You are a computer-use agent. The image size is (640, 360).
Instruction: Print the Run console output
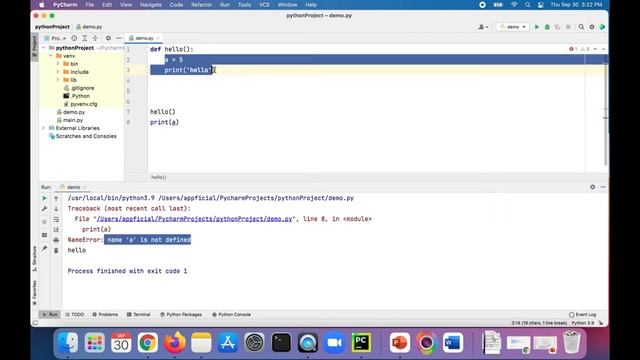[x=56, y=240]
